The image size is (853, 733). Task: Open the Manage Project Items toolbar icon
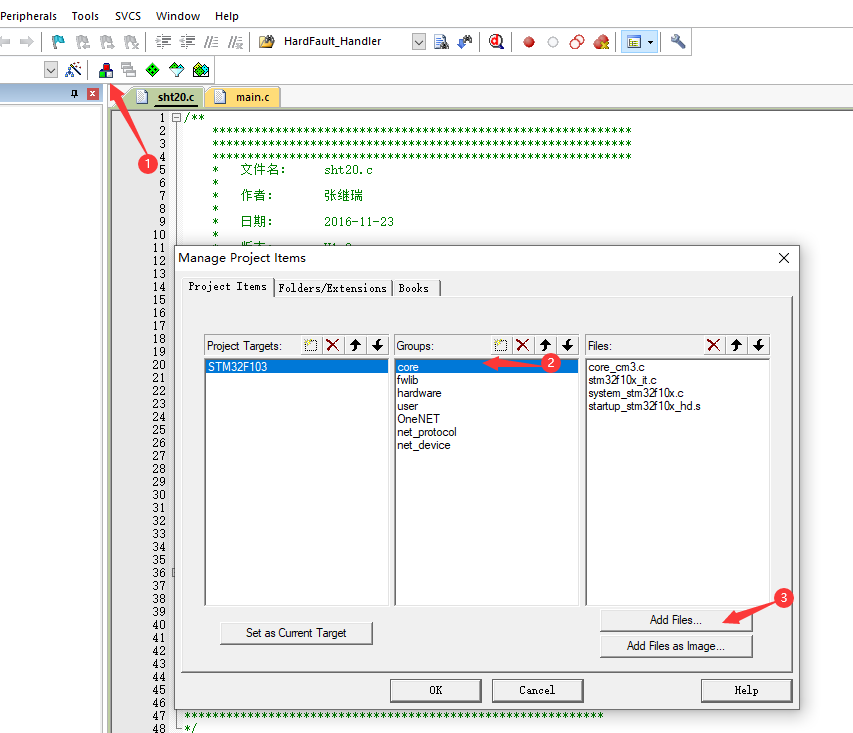[x=106, y=70]
